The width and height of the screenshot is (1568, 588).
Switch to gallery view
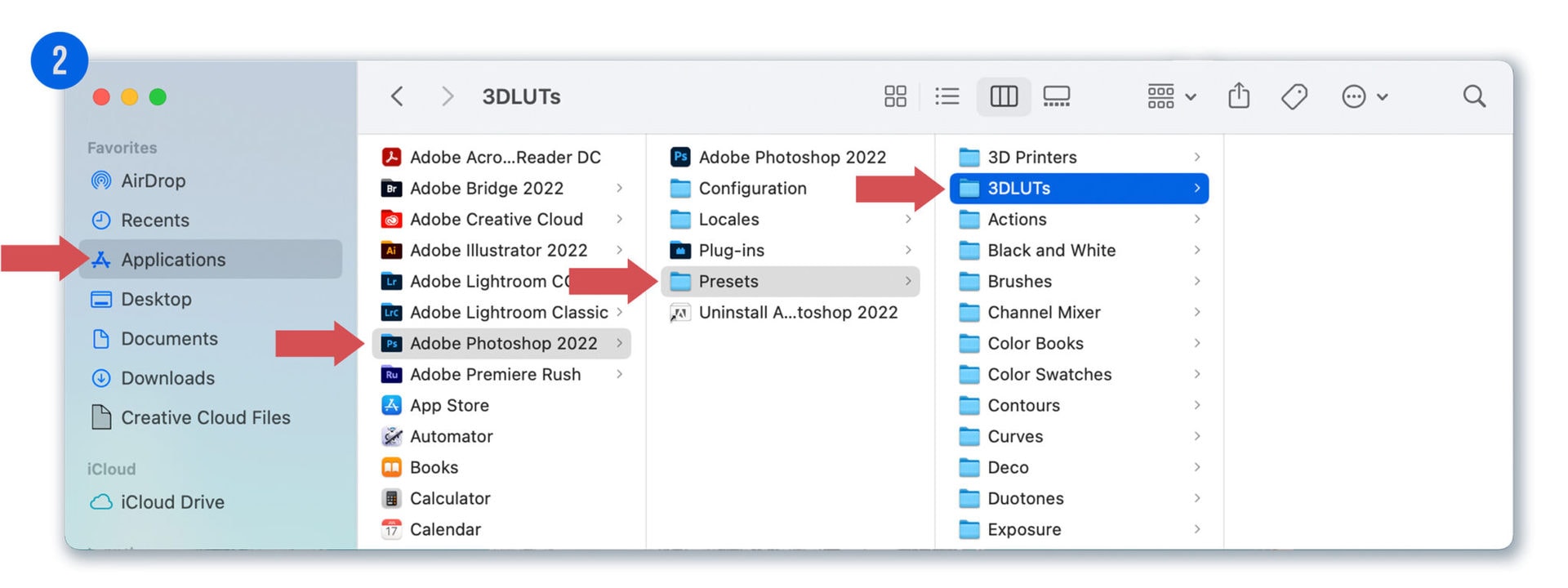tap(1056, 96)
